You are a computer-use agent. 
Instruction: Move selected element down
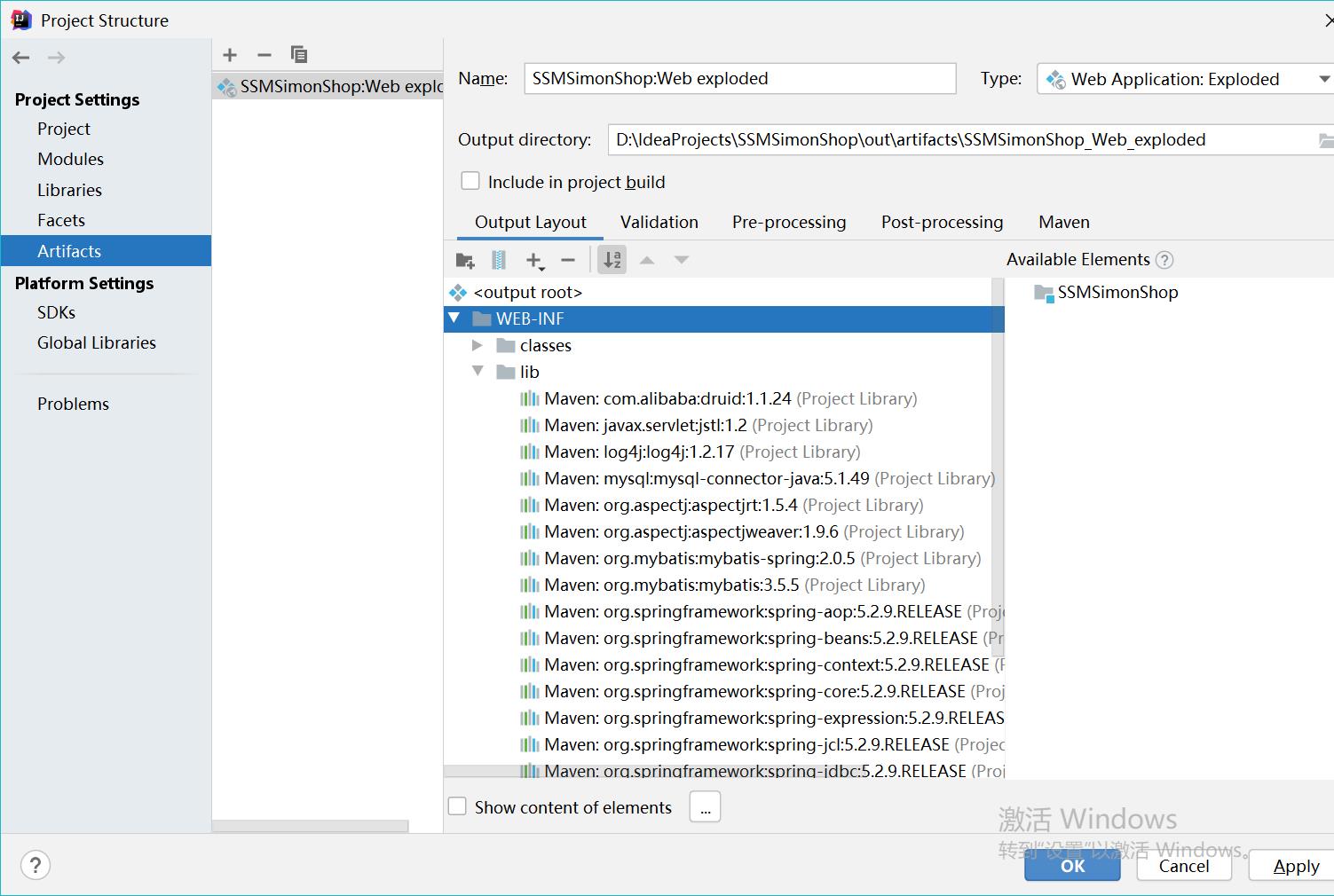point(681,260)
